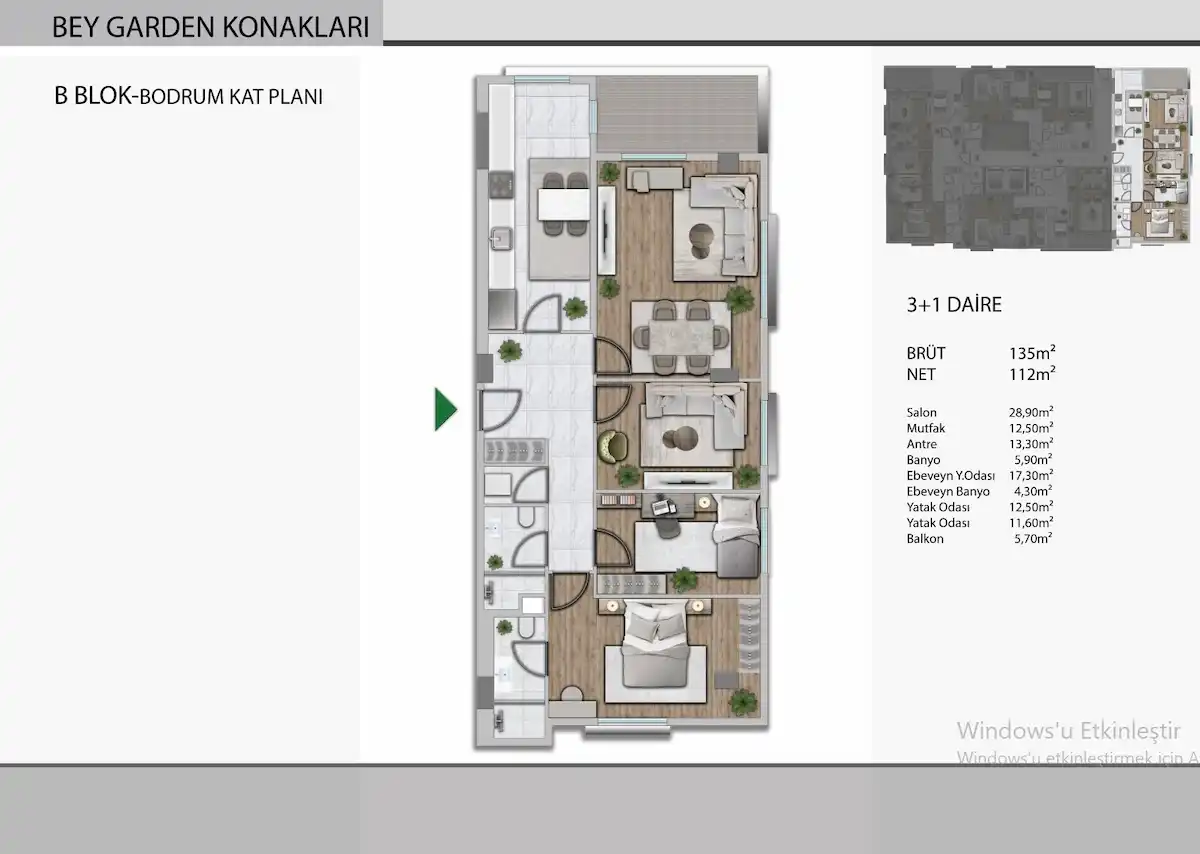Select the B BLOK-BODRUM KAT PLANI heading
The width and height of the screenshot is (1200, 854).
pyautogui.click(x=188, y=97)
